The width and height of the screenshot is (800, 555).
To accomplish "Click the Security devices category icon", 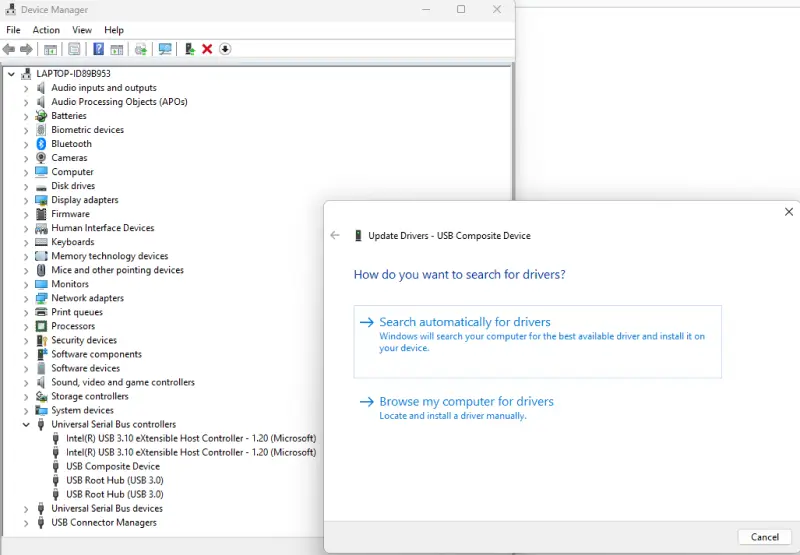I will tap(41, 340).
